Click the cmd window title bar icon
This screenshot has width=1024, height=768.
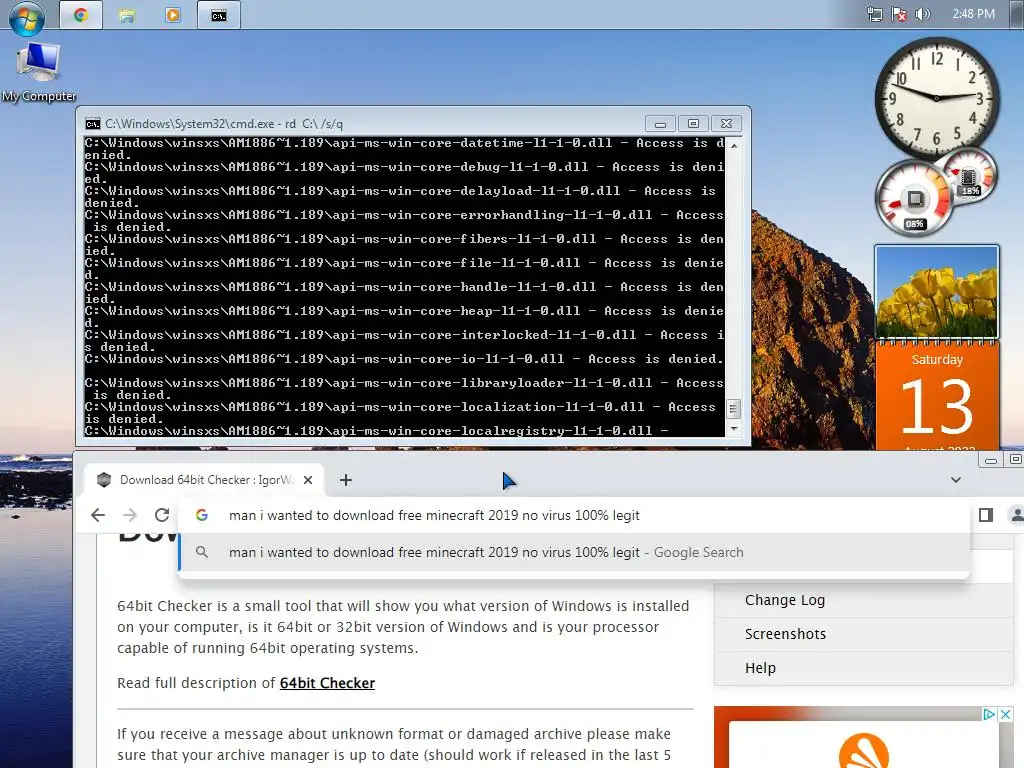pos(93,123)
